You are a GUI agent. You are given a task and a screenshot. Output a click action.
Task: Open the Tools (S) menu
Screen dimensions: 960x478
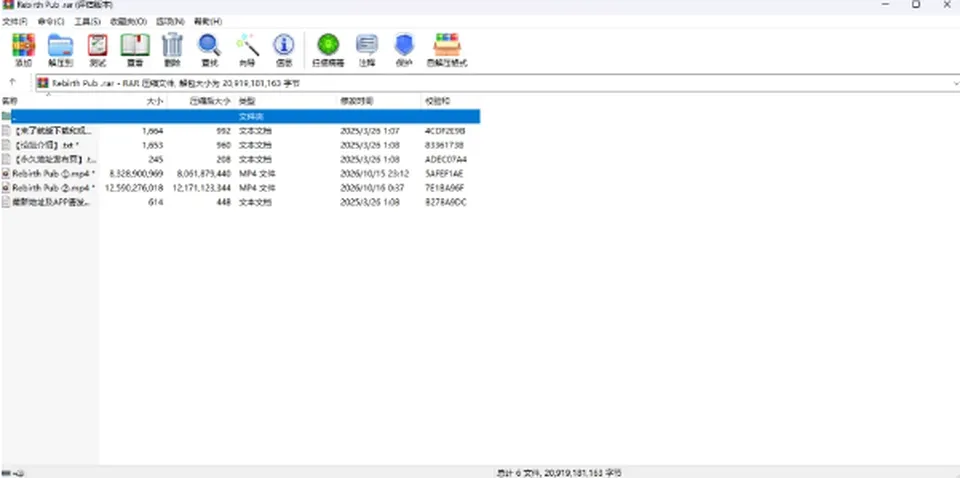click(x=87, y=21)
